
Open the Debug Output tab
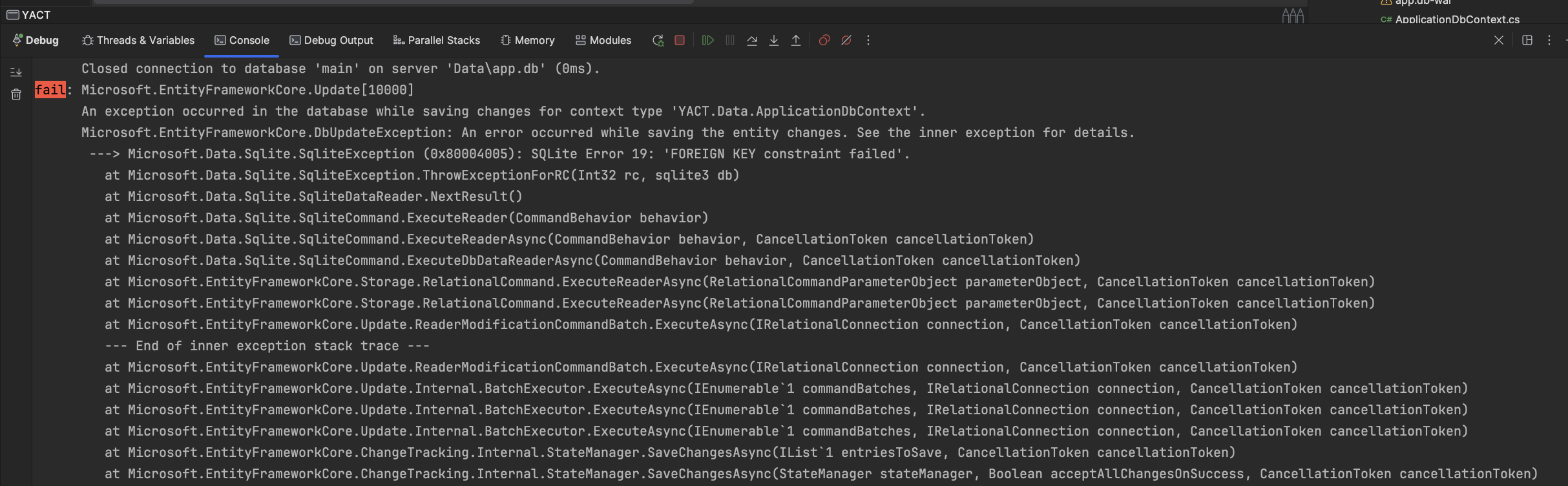(x=331, y=40)
